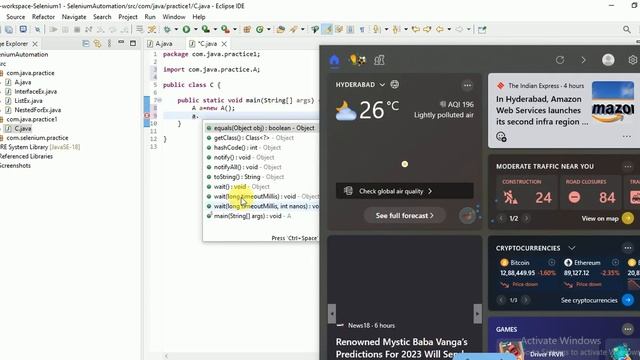Open the Project menu
640x360 pixels.
[x=128, y=17]
